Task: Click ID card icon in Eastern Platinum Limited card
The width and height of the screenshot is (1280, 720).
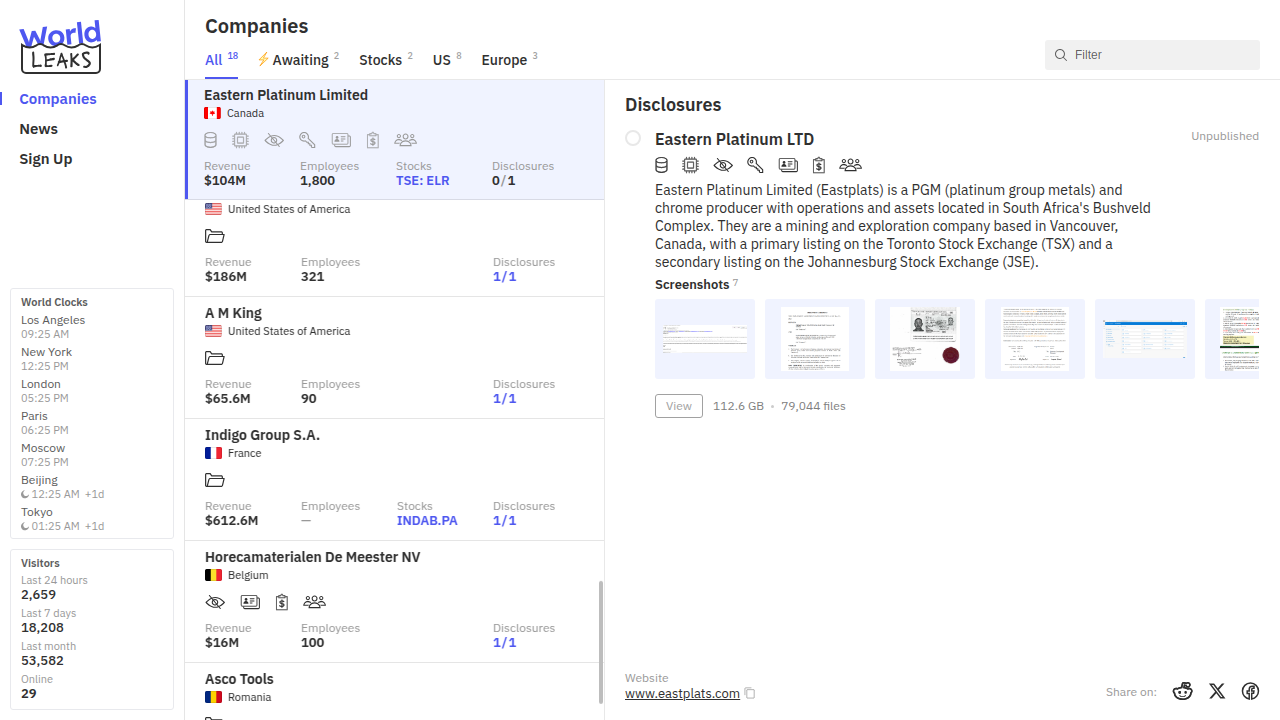Action: tap(341, 140)
